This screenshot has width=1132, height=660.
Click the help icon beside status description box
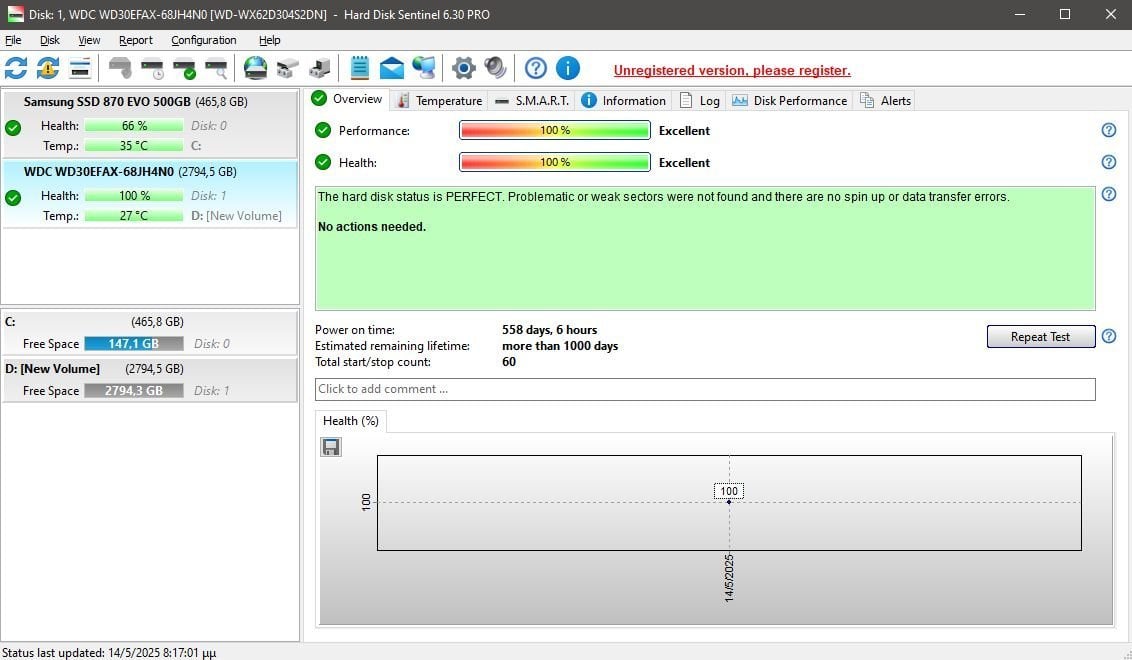(1109, 194)
